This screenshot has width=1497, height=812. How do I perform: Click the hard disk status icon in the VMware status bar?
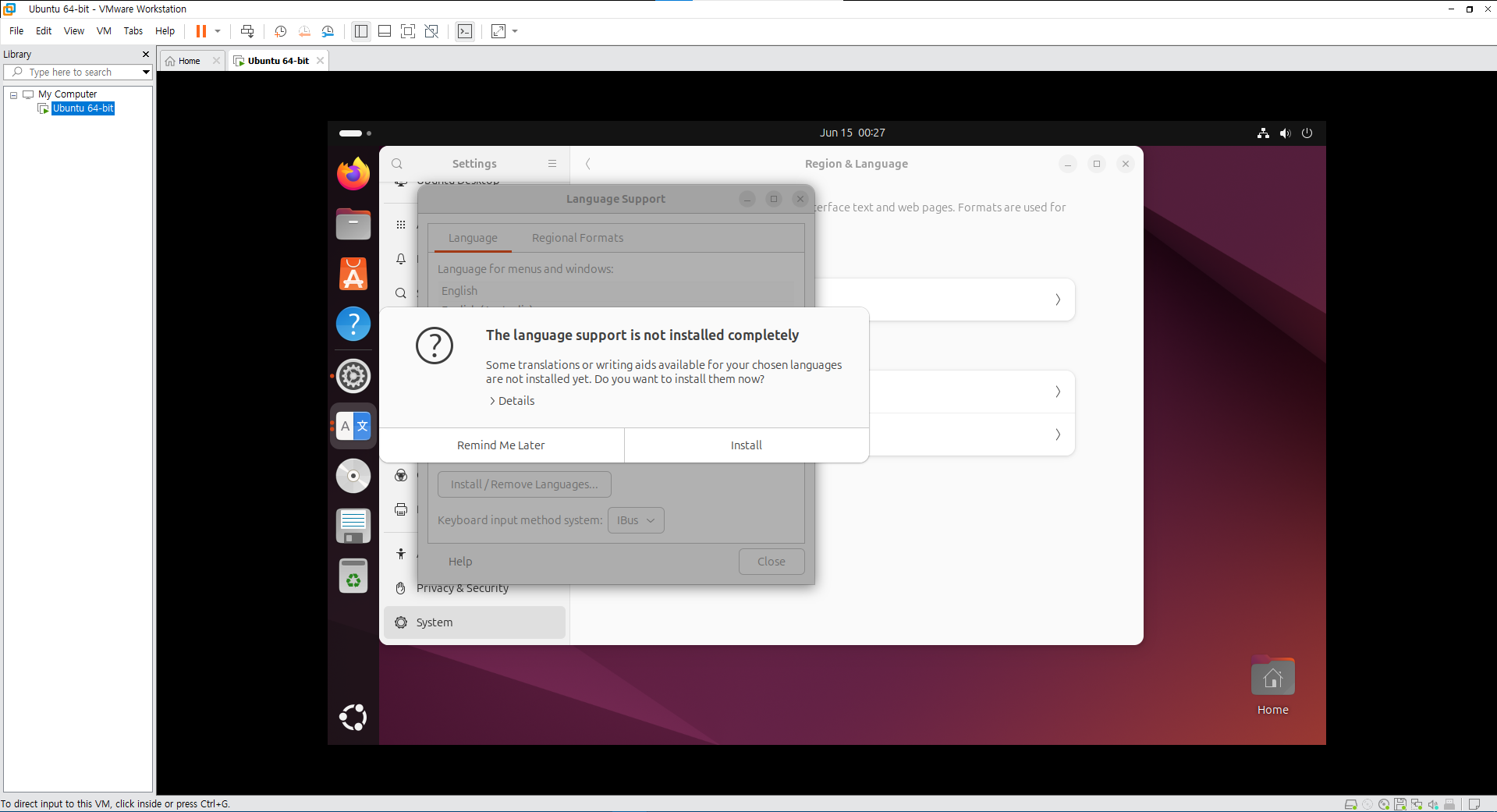[x=1350, y=804]
